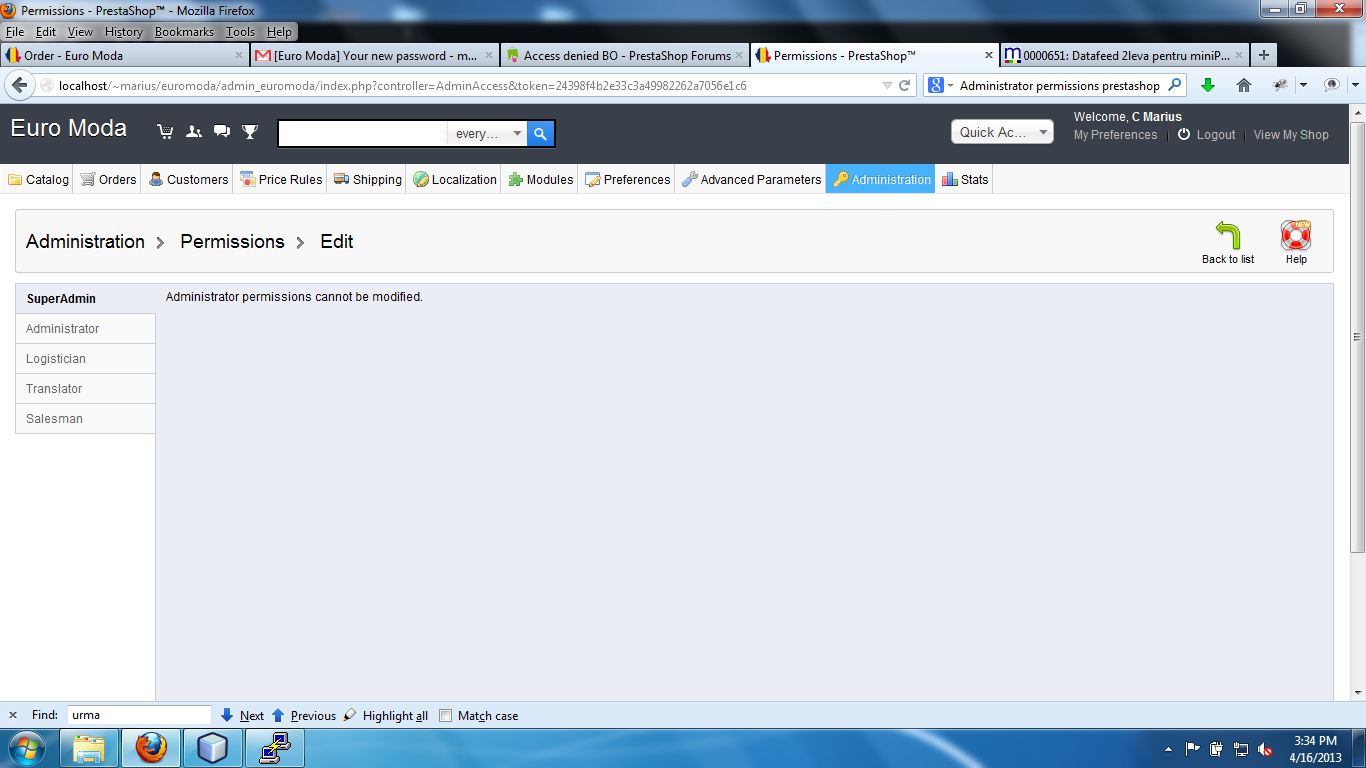
Task: Click the bug add-on icon in toolbar
Action: coord(1280,86)
